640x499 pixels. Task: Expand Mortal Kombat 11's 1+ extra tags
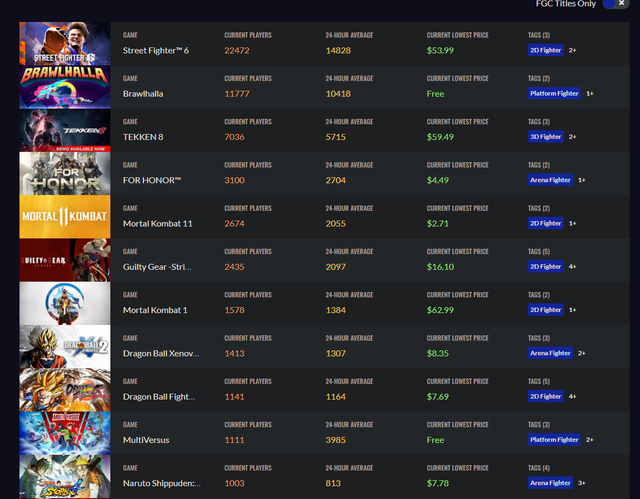573,223
